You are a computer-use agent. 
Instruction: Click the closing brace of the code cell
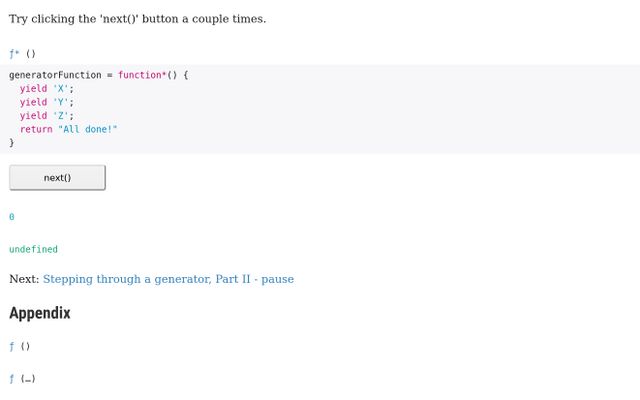click(x=11, y=142)
